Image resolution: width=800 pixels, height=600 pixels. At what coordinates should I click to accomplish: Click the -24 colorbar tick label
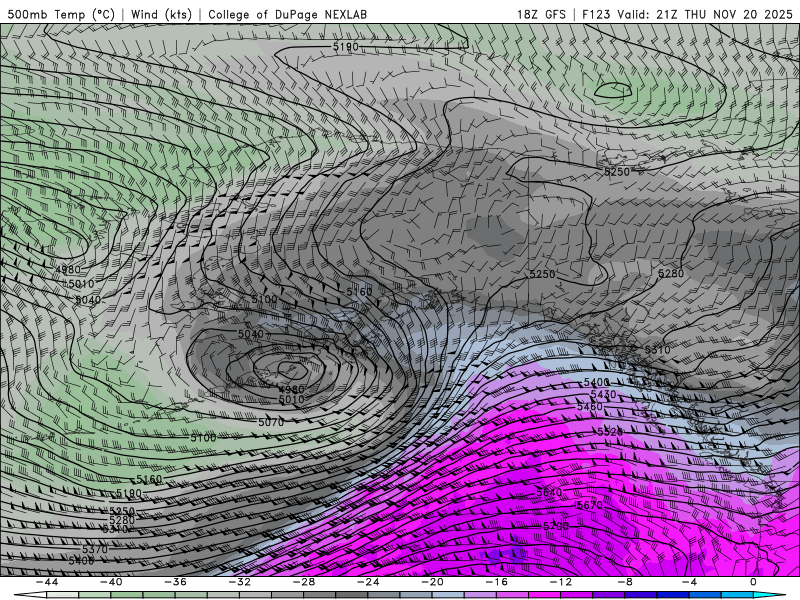[x=368, y=582]
